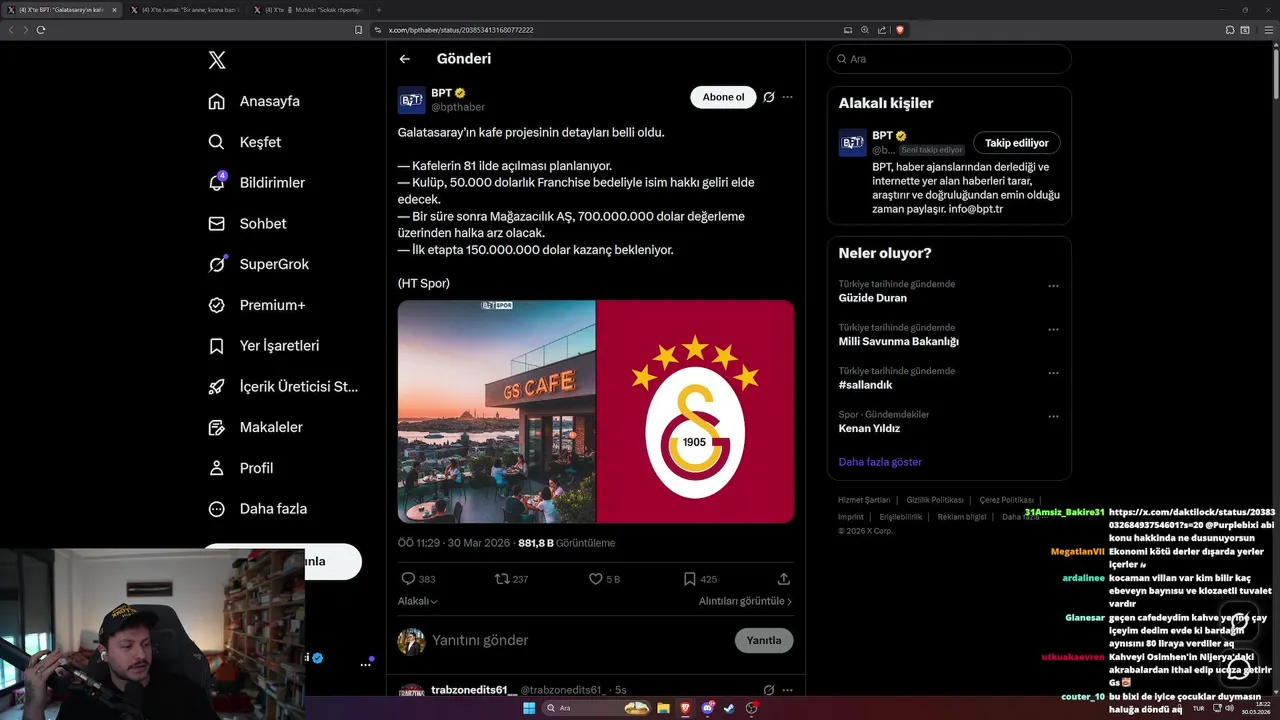Open Hizmet Şartları footer link

click(864, 500)
